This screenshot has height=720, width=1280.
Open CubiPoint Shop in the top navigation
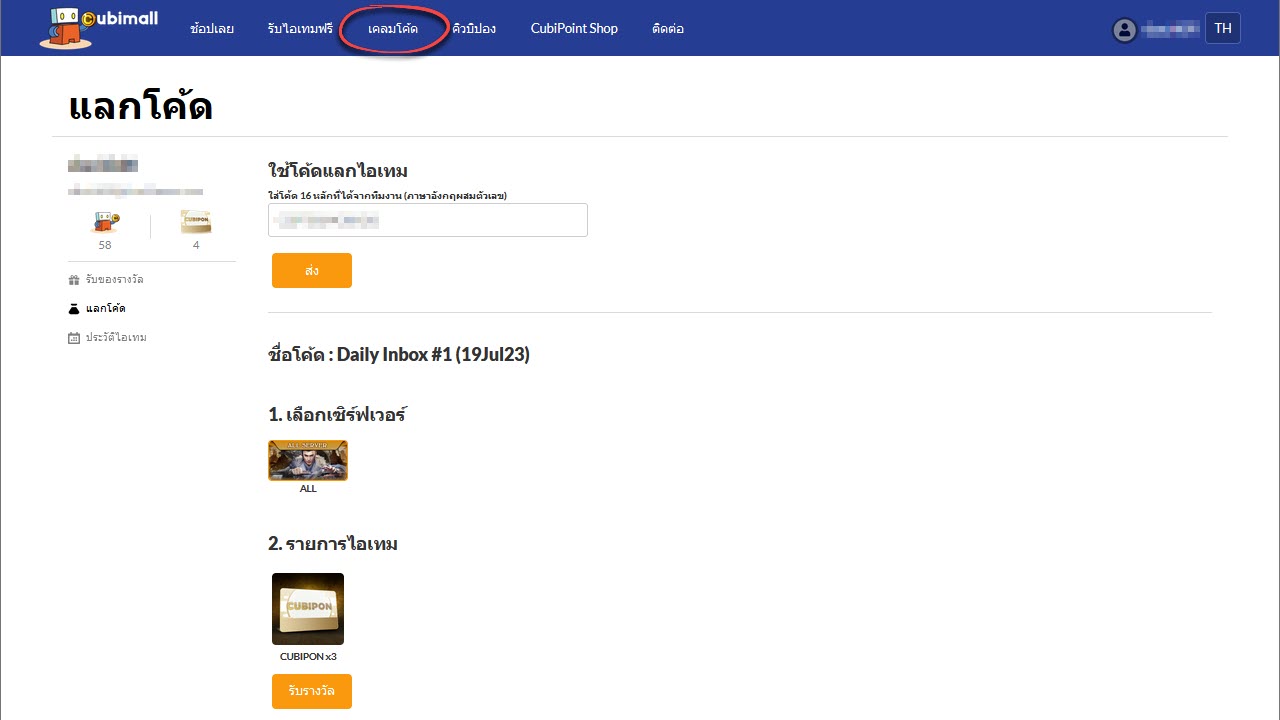click(574, 28)
